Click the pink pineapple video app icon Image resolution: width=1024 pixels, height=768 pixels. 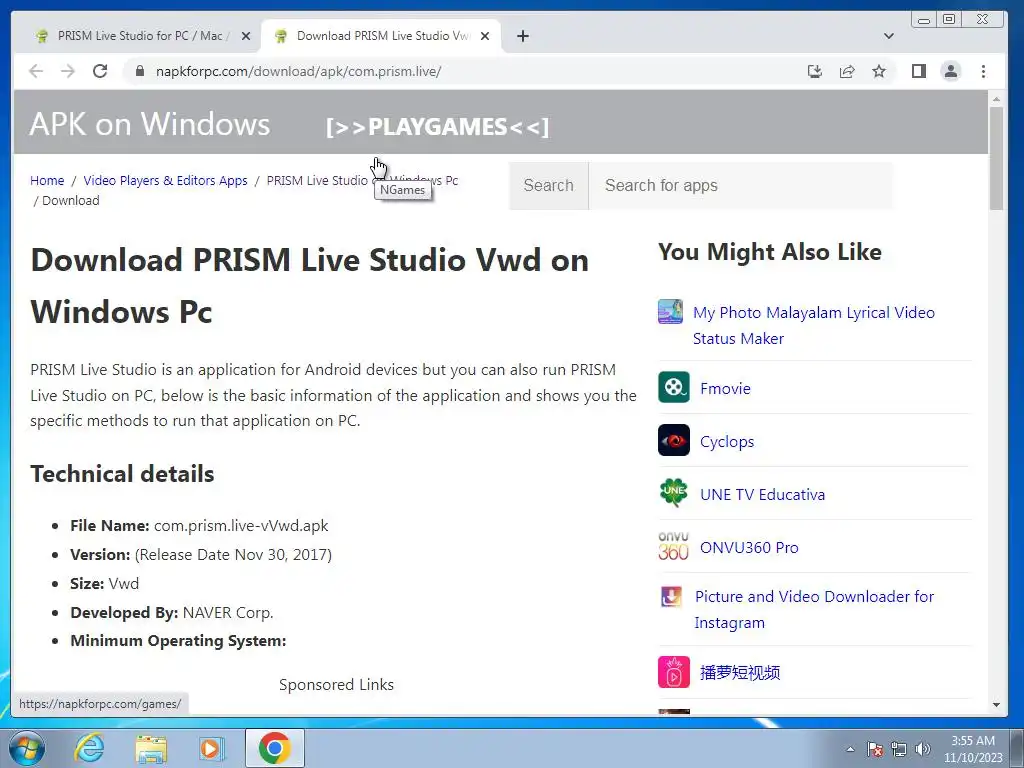point(674,673)
